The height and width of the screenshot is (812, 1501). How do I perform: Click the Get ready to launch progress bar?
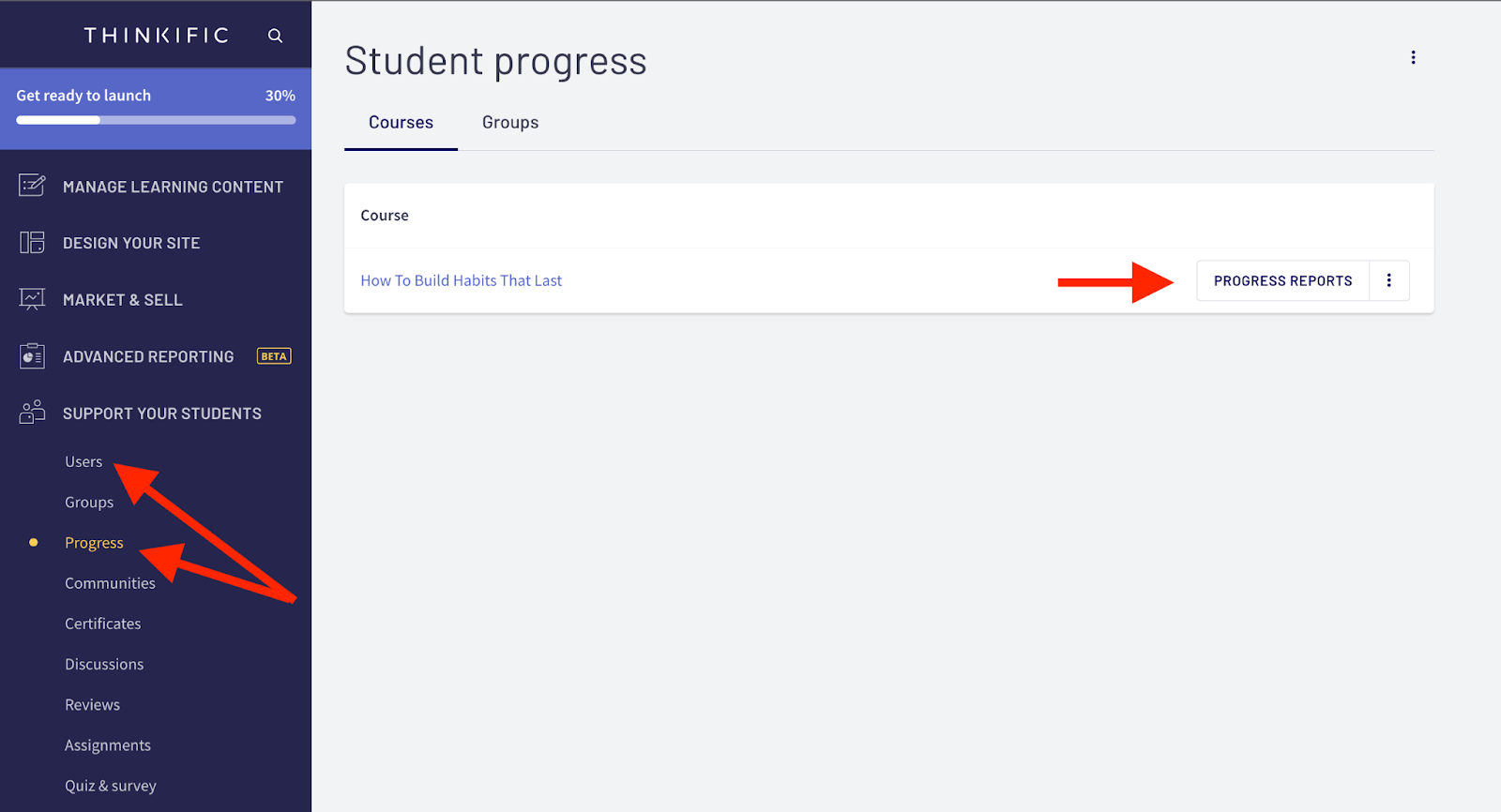(156, 120)
